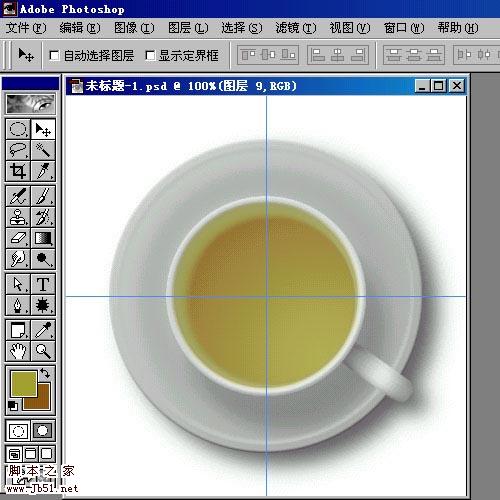
Task: Select the Zoom magnifier tool
Action: pos(43,351)
